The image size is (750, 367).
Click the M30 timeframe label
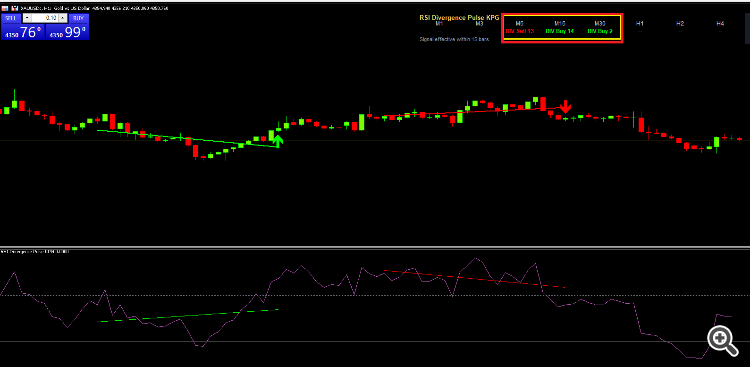coord(600,23)
